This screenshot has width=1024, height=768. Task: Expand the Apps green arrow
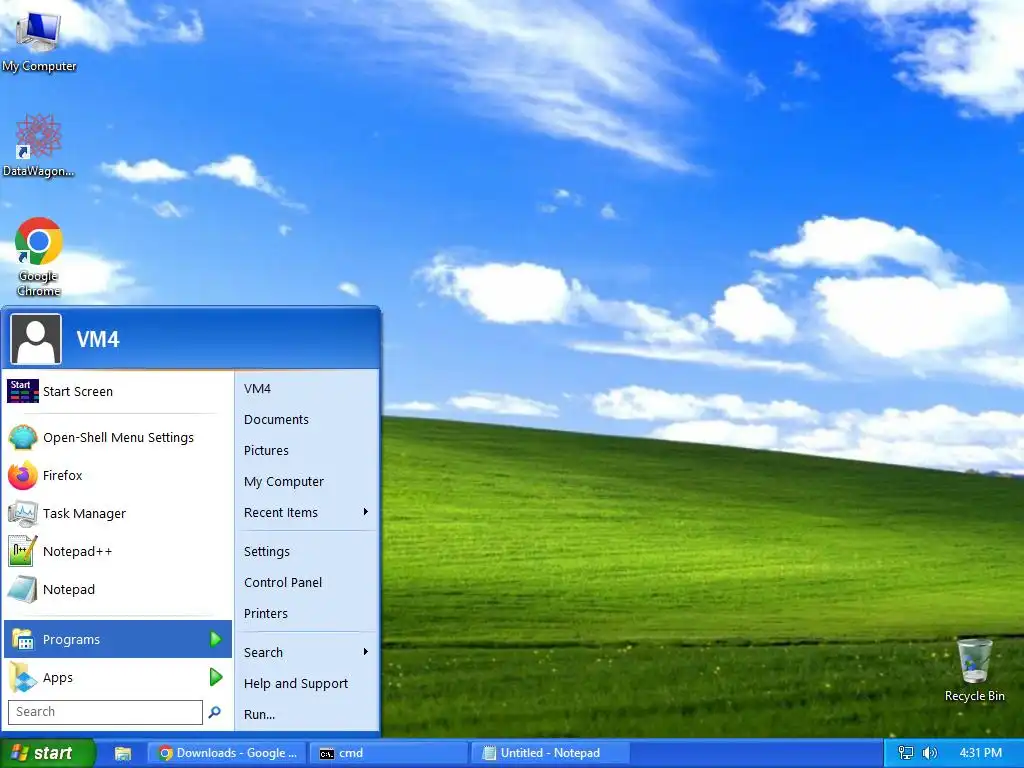216,677
